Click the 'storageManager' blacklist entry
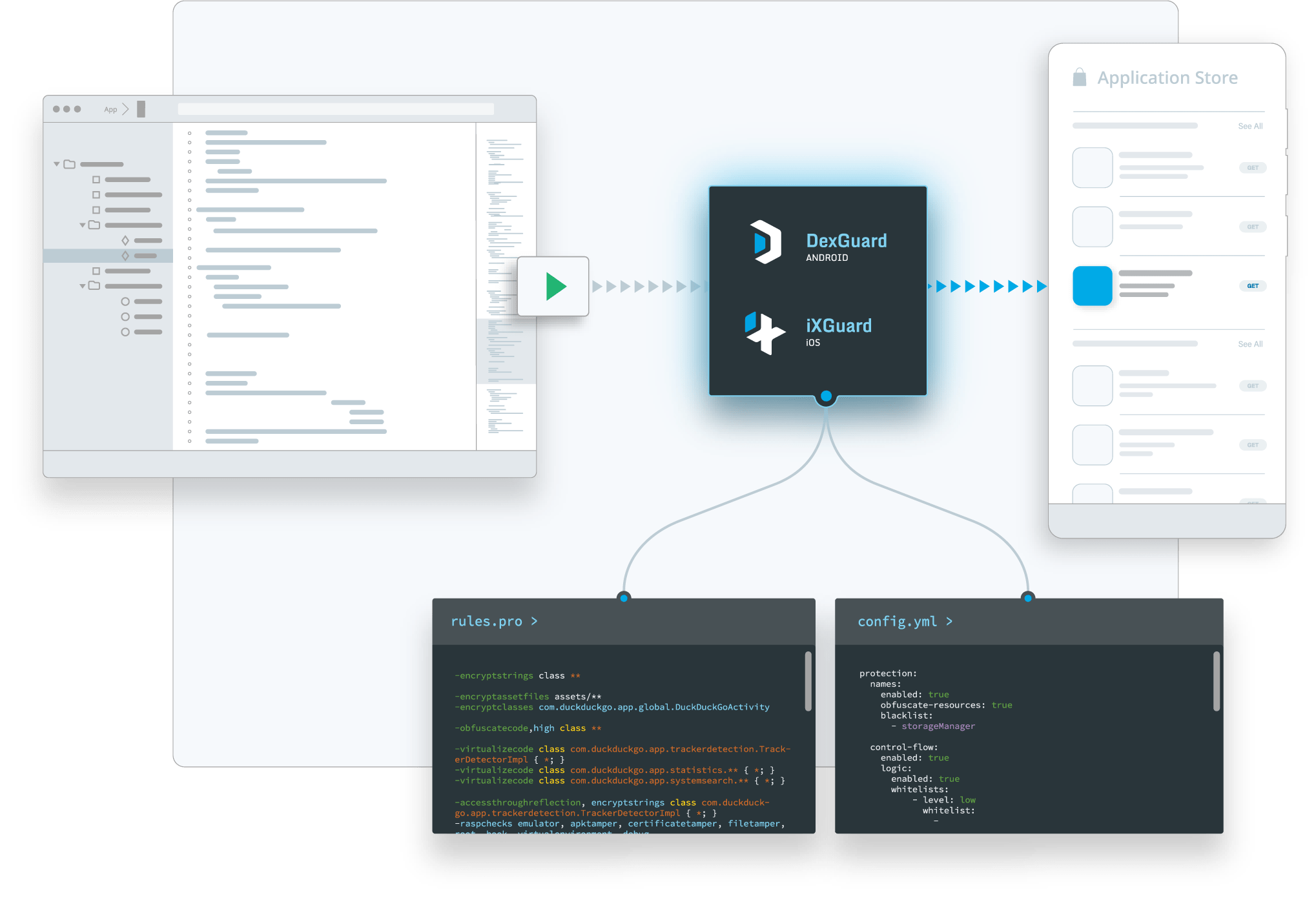The image size is (1316, 900). click(938, 726)
